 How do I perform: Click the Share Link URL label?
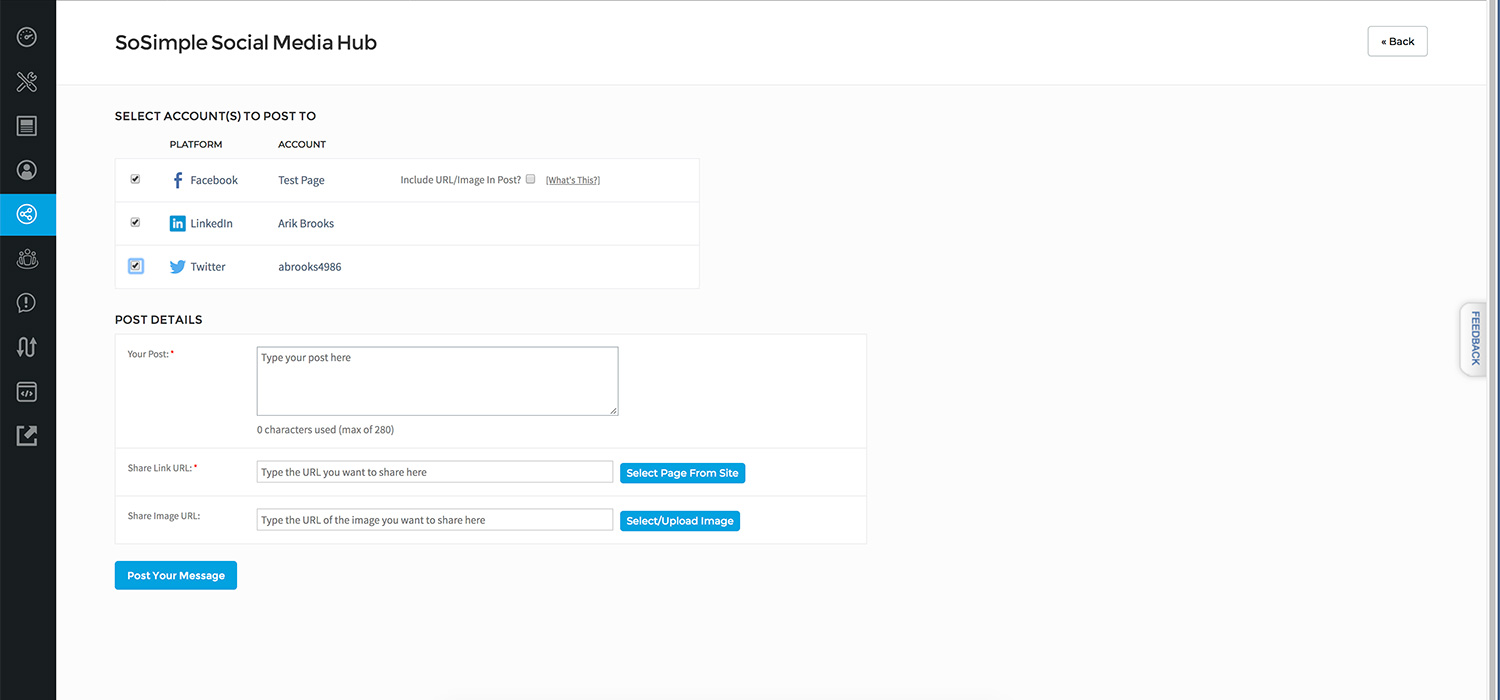pyautogui.click(x=160, y=468)
